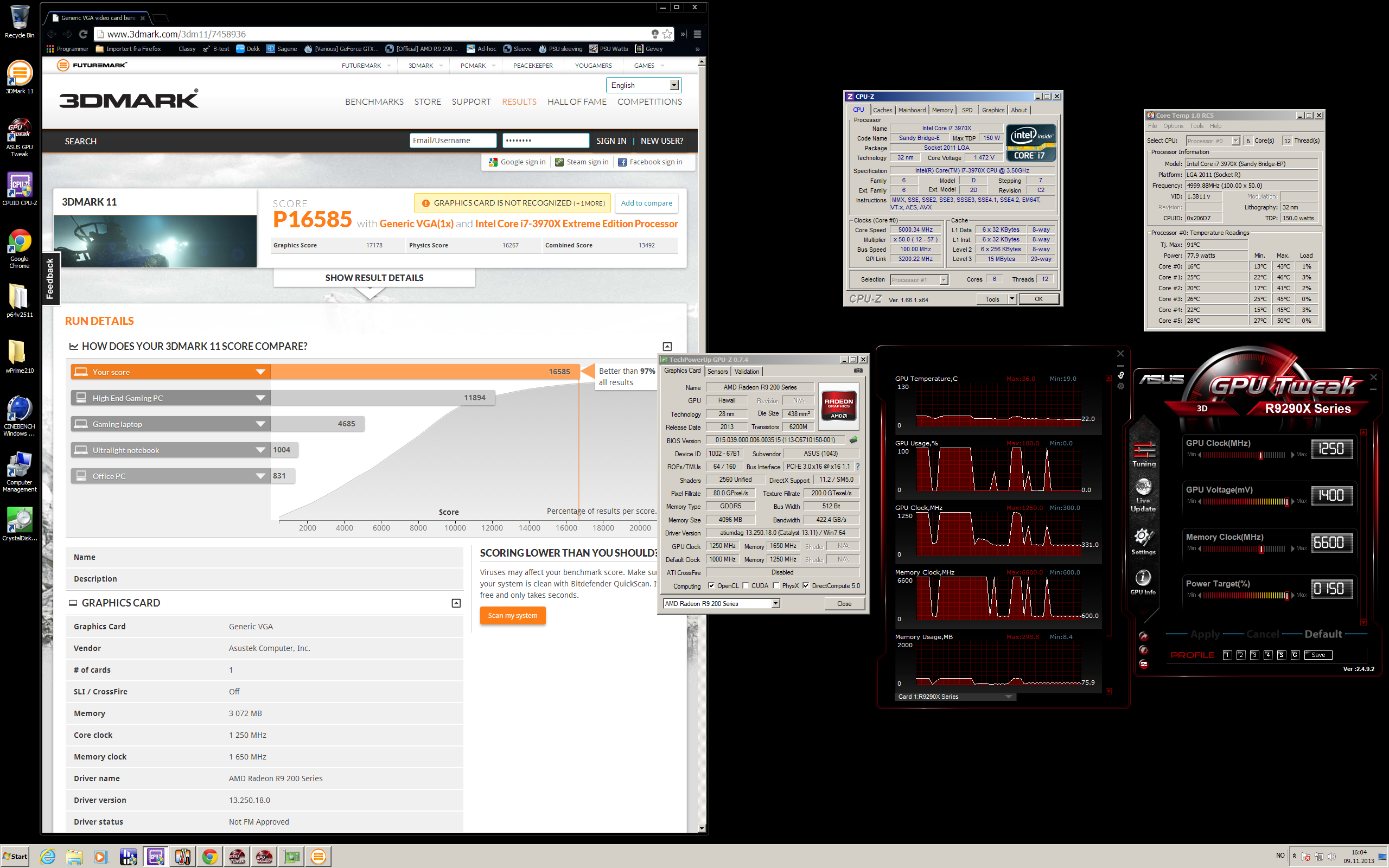Toggle the DirectCompute 5.0 checkbox
This screenshot has height=868, width=1389.
tap(806, 585)
